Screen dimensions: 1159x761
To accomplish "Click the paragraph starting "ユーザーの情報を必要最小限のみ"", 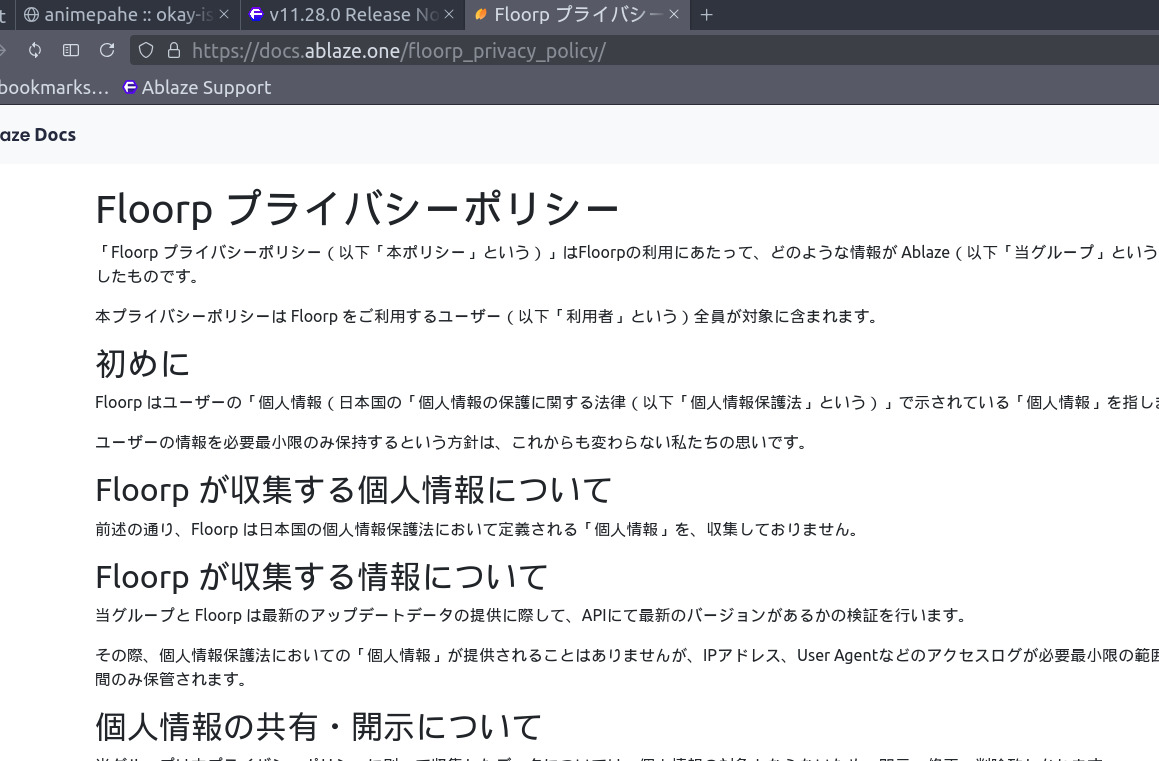I will (452, 442).
